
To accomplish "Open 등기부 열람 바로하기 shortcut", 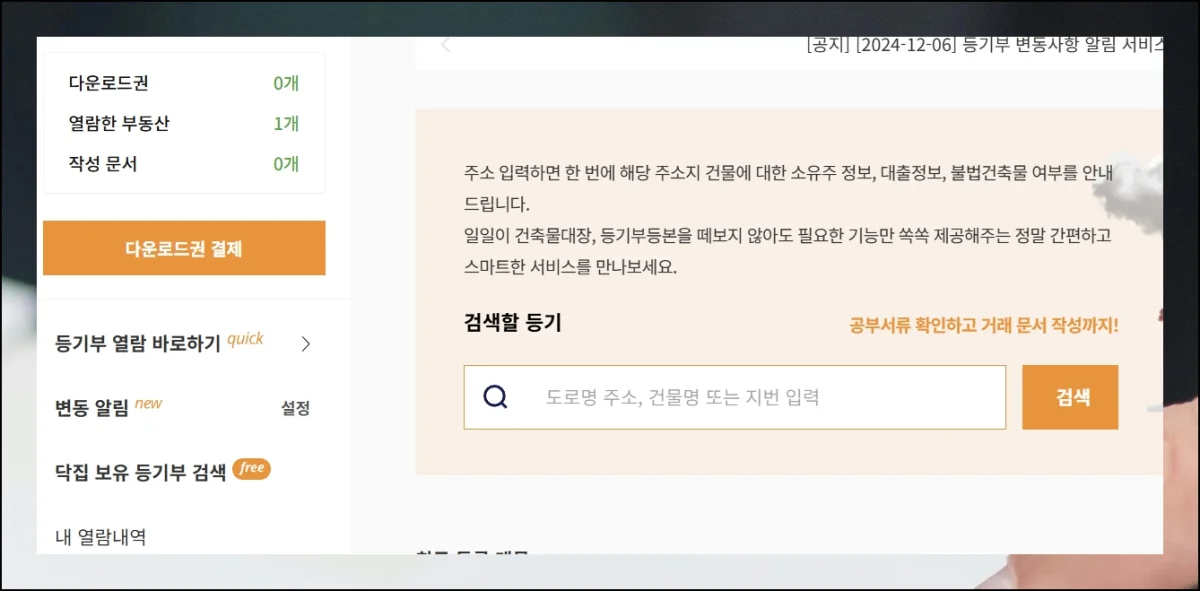I will [x=140, y=343].
